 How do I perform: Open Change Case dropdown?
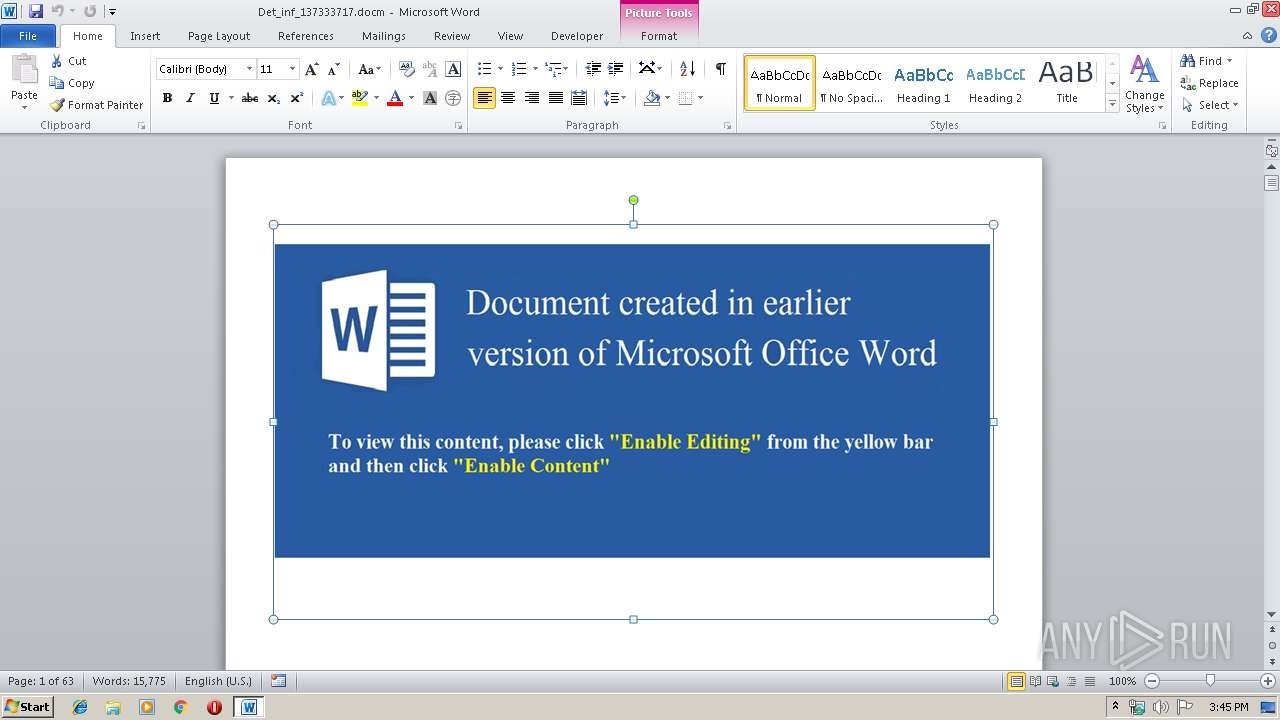[x=369, y=69]
